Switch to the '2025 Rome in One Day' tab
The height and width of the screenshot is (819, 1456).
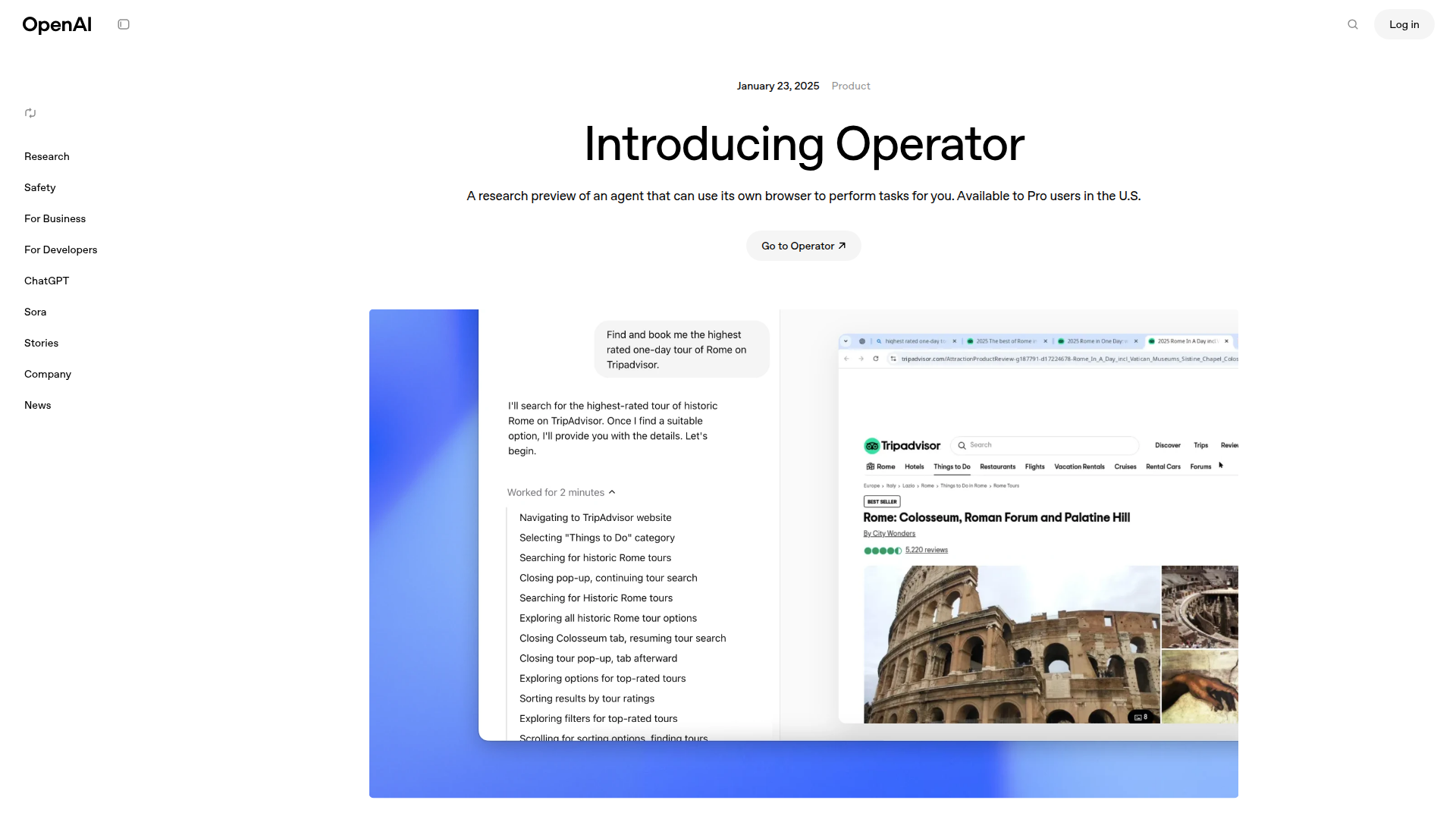1097,341
